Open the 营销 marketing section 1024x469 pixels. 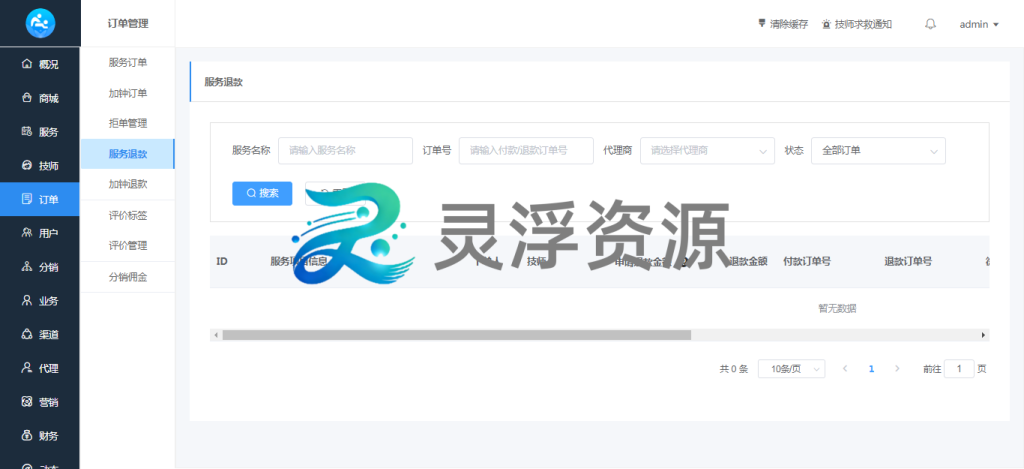click(x=40, y=402)
